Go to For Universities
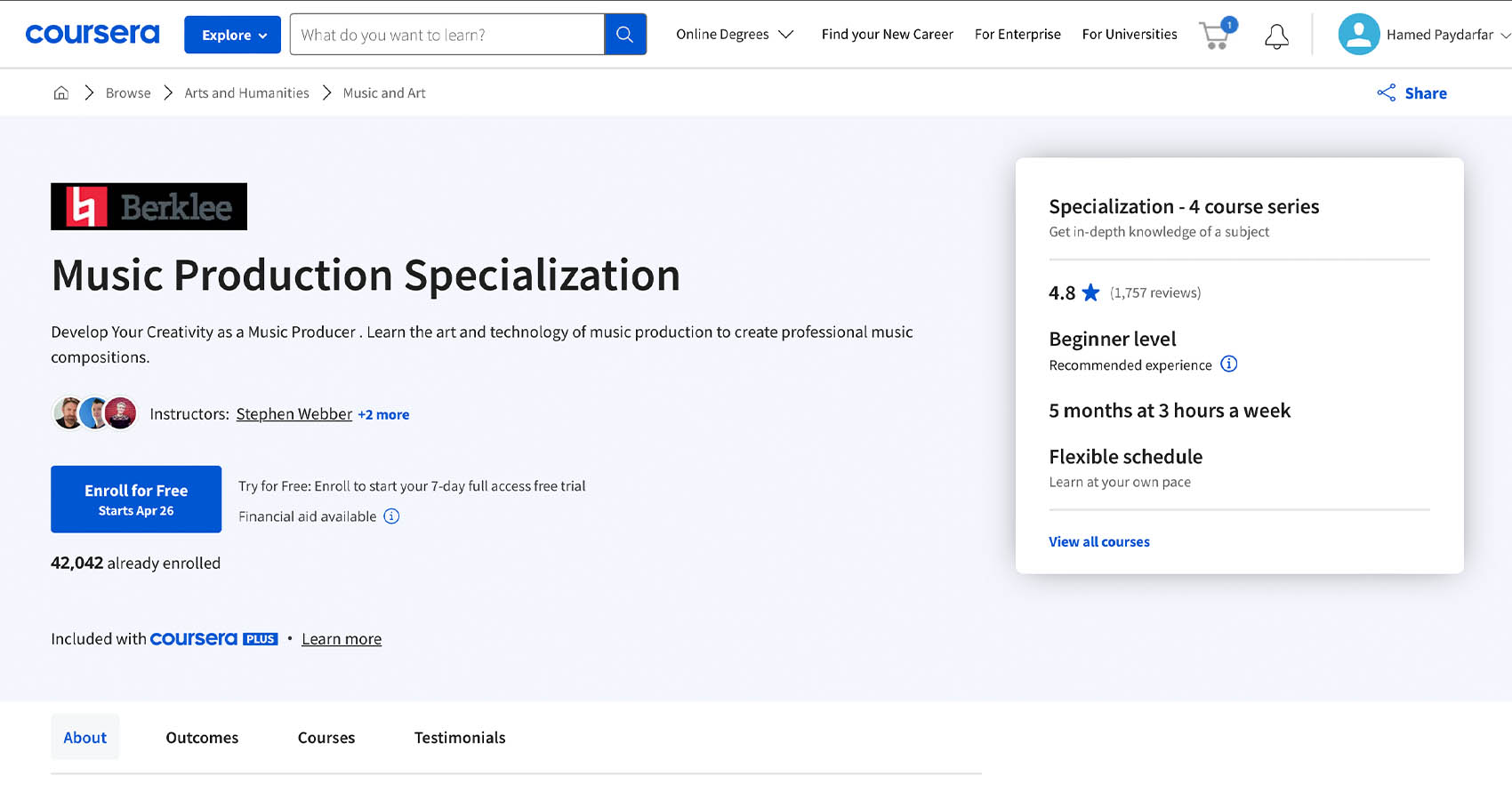Image resolution: width=1512 pixels, height=800 pixels. click(x=1130, y=34)
